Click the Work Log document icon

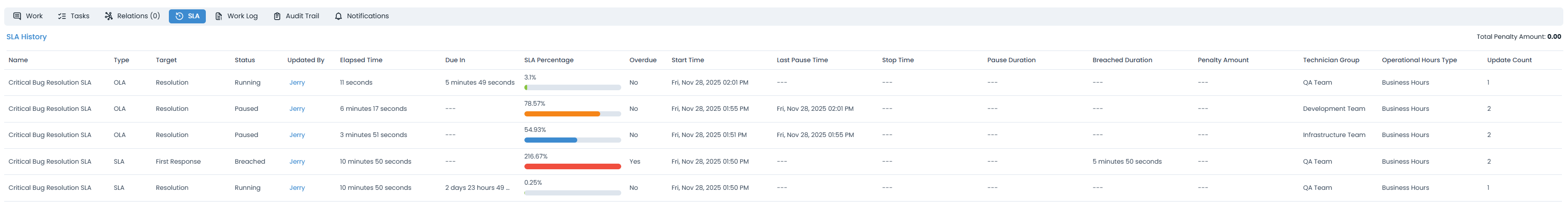click(x=218, y=16)
